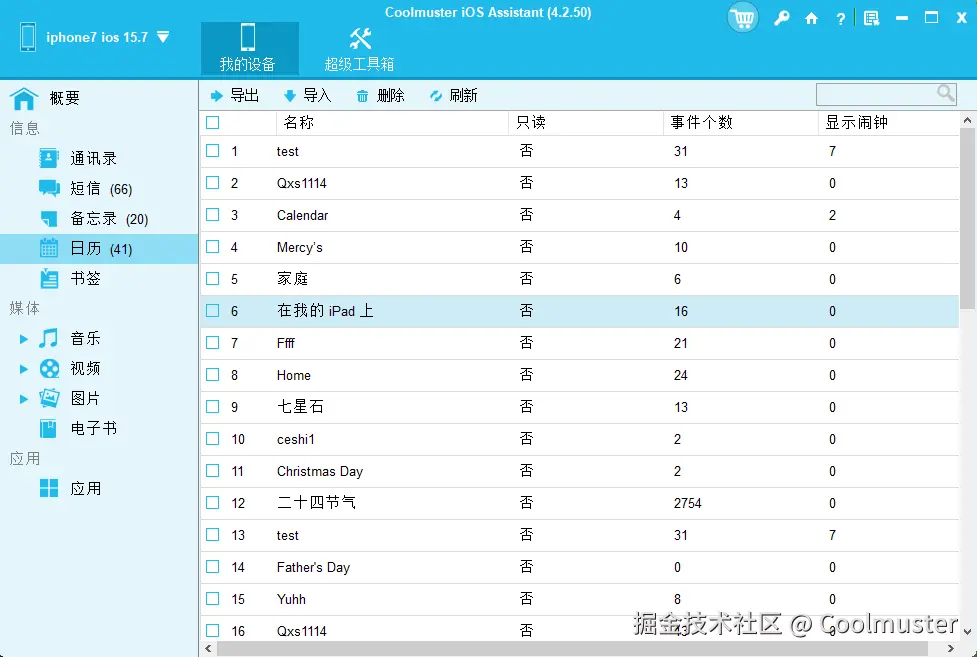Expand the 音乐 tree arrow
The height and width of the screenshot is (657, 977).
(24, 339)
